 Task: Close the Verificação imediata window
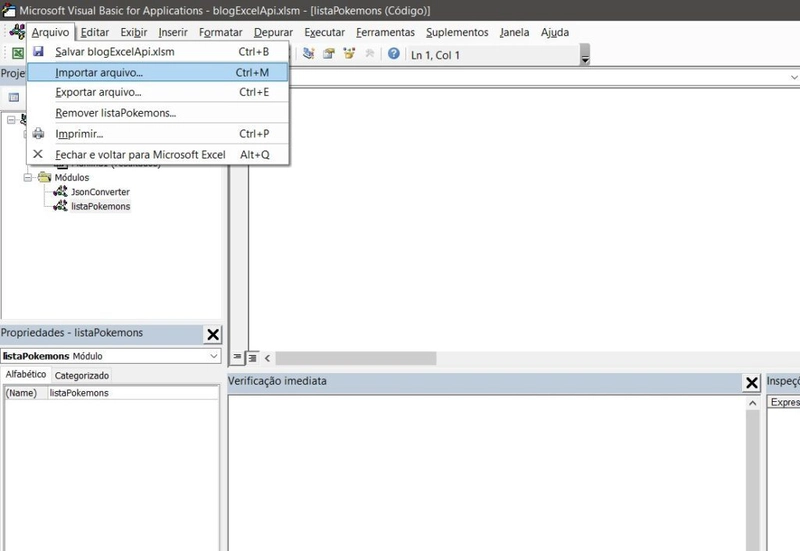point(752,382)
